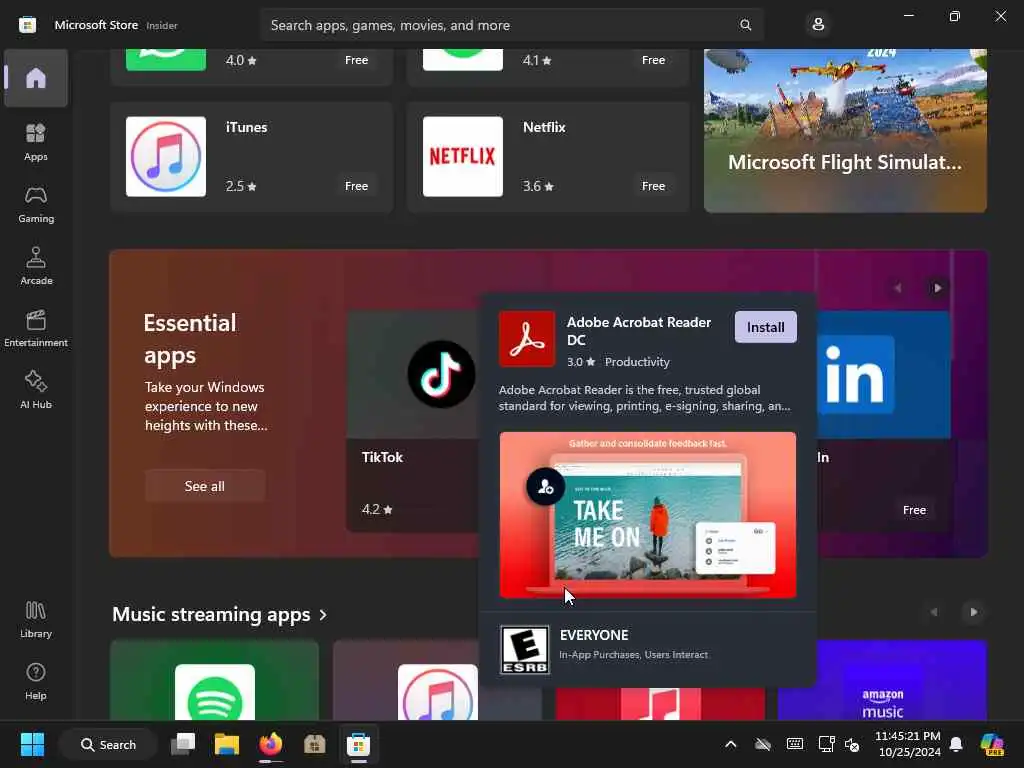Image resolution: width=1024 pixels, height=768 pixels.
Task: Open the taskbar clock and date
Action: [908, 744]
